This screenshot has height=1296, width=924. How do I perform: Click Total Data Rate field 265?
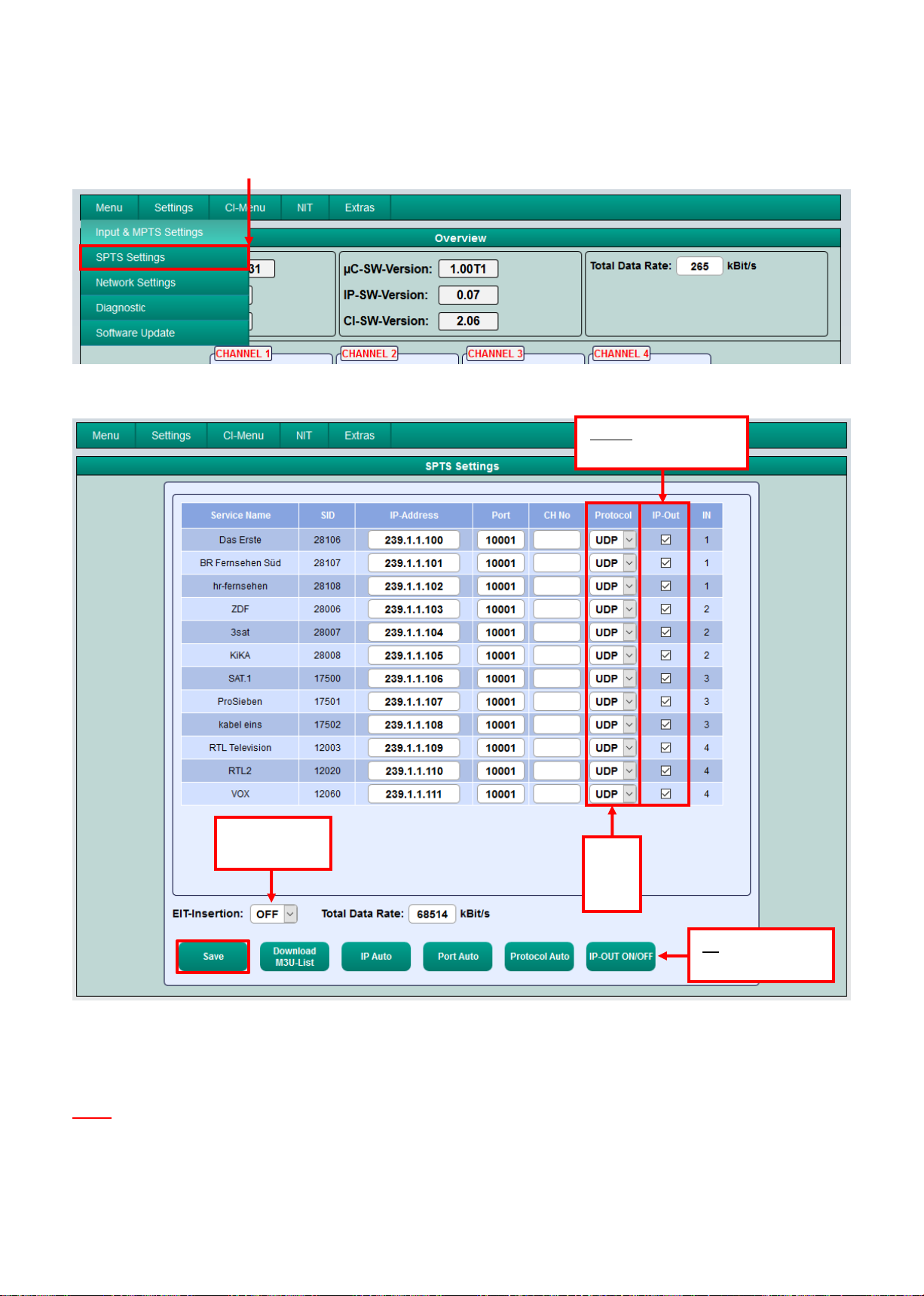[x=699, y=266]
